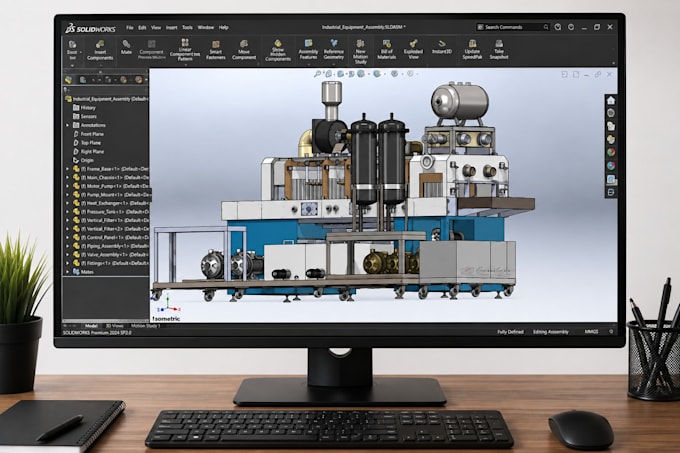Expand the Pressure_Tank<1> component
680x453 pixels.
point(67,212)
